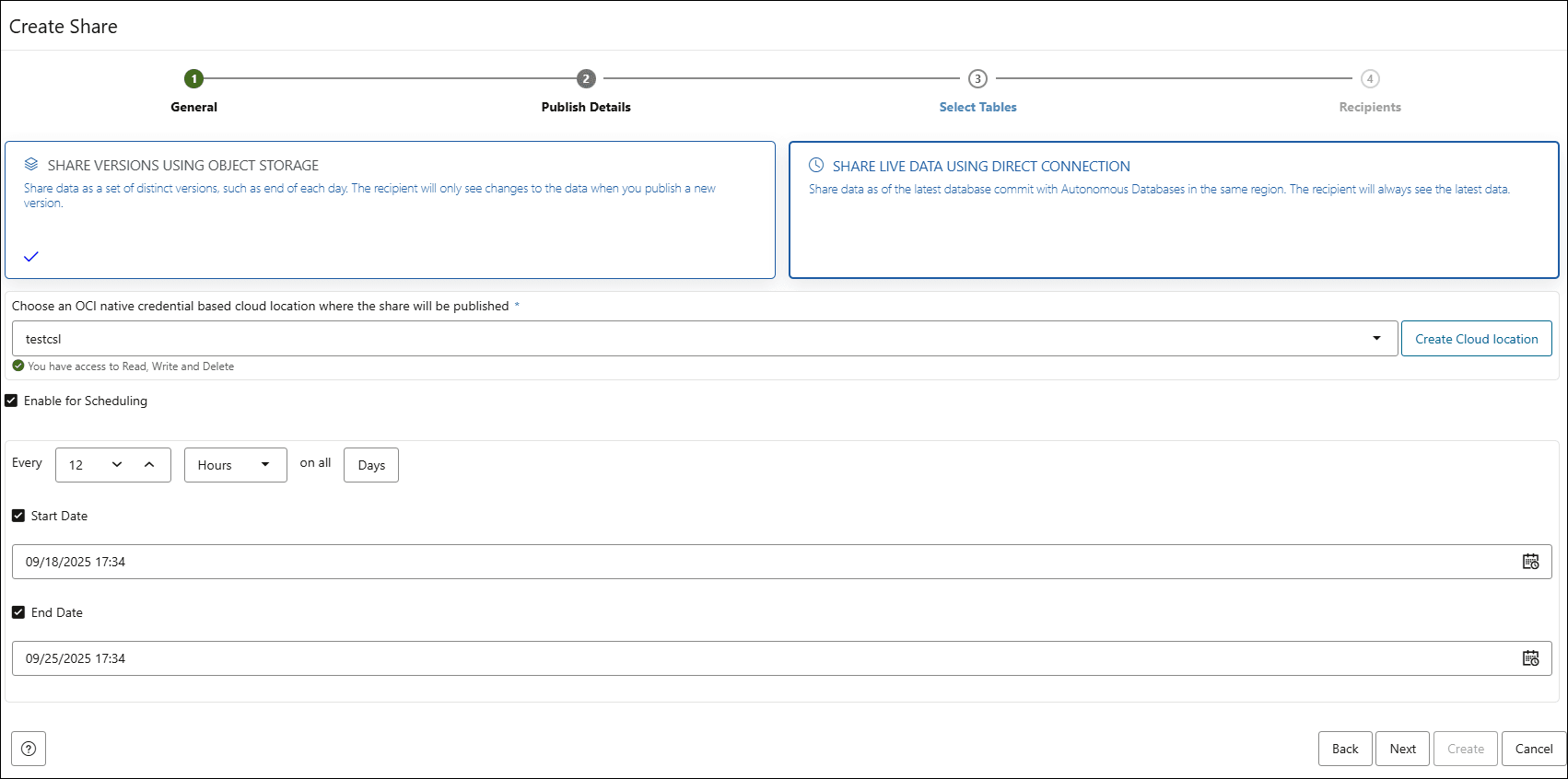Image resolution: width=1568 pixels, height=779 pixels.
Task: Go to step 3 Select Tables circle
Action: 977,78
